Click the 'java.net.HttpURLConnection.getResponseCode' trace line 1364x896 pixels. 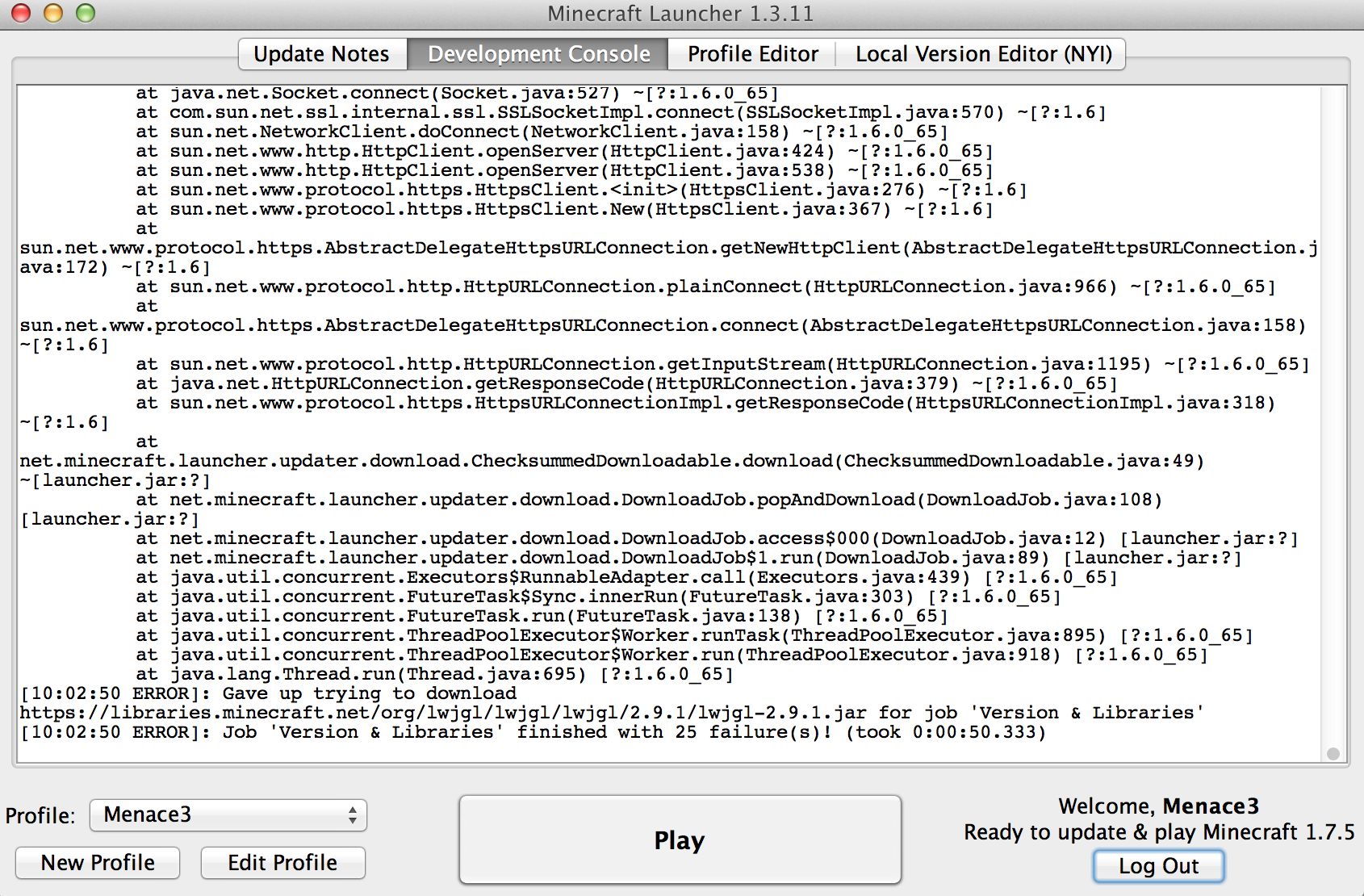pyautogui.click(x=626, y=383)
